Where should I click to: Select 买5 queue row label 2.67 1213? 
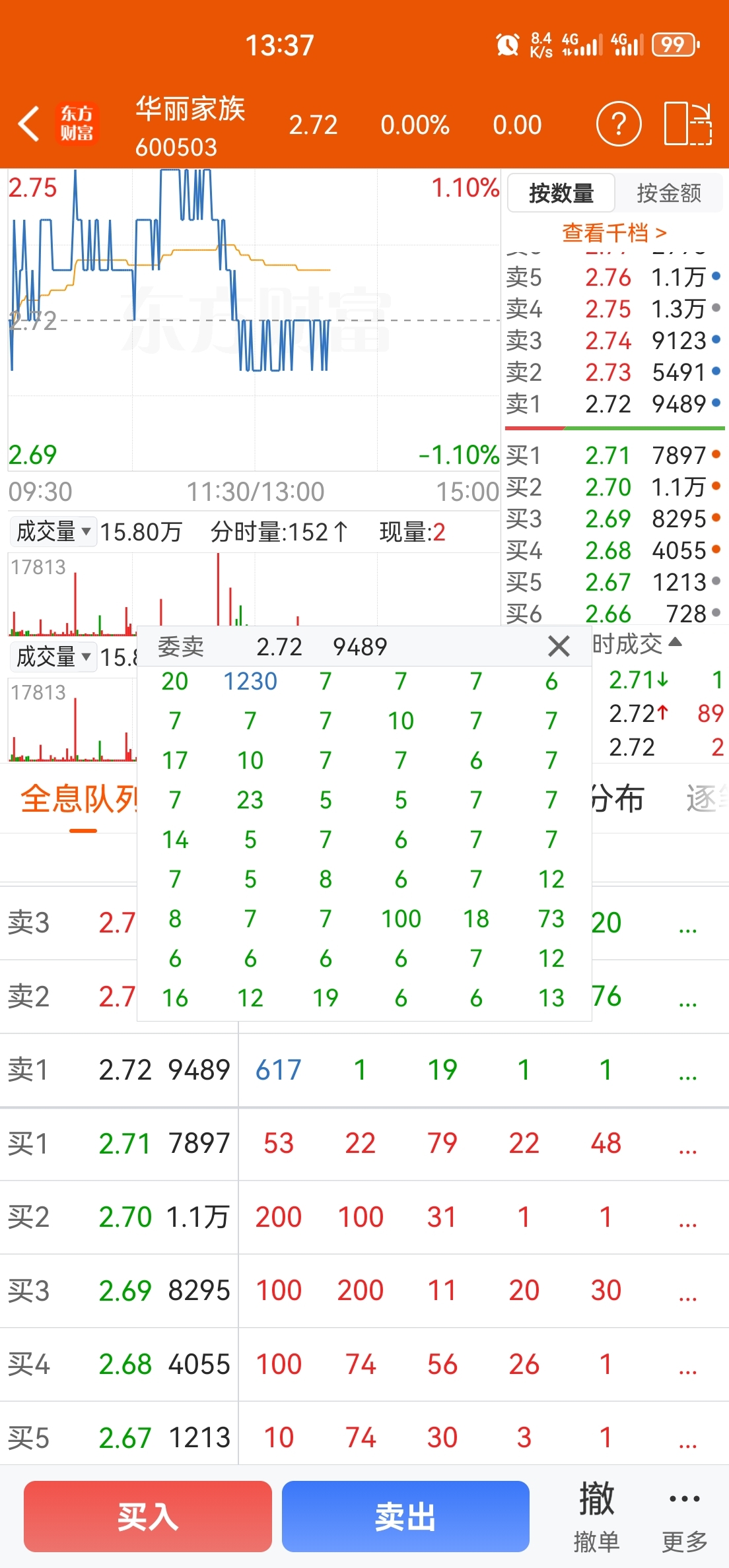(119, 1438)
